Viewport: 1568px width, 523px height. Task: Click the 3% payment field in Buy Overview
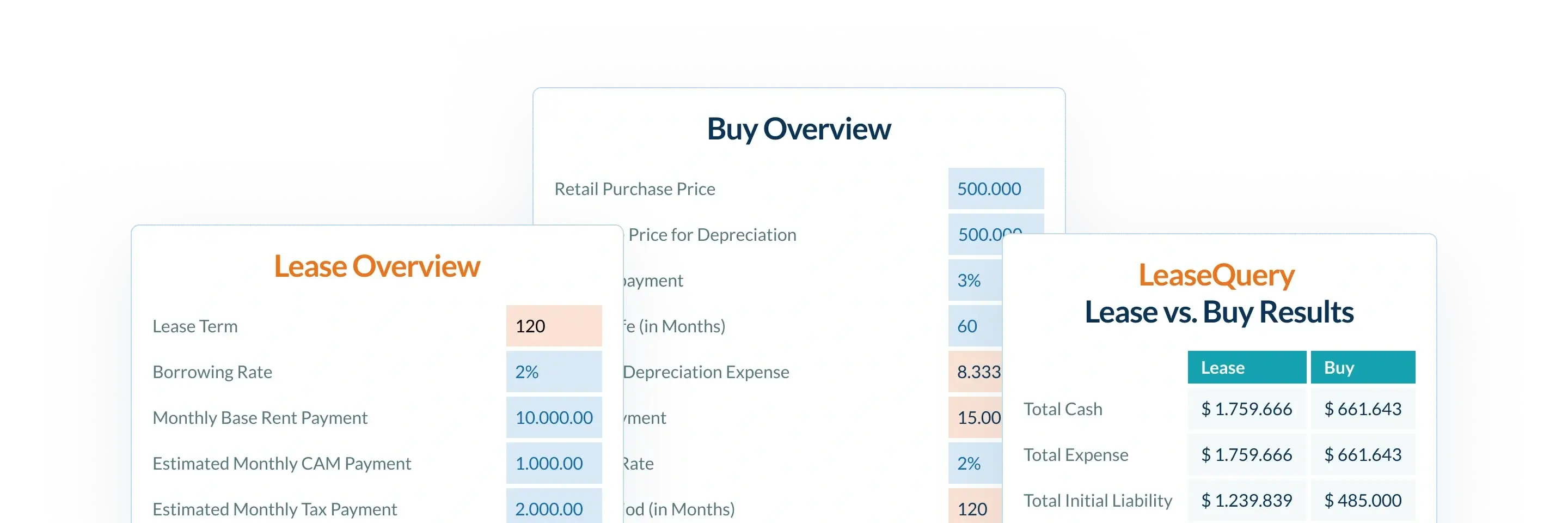974,280
